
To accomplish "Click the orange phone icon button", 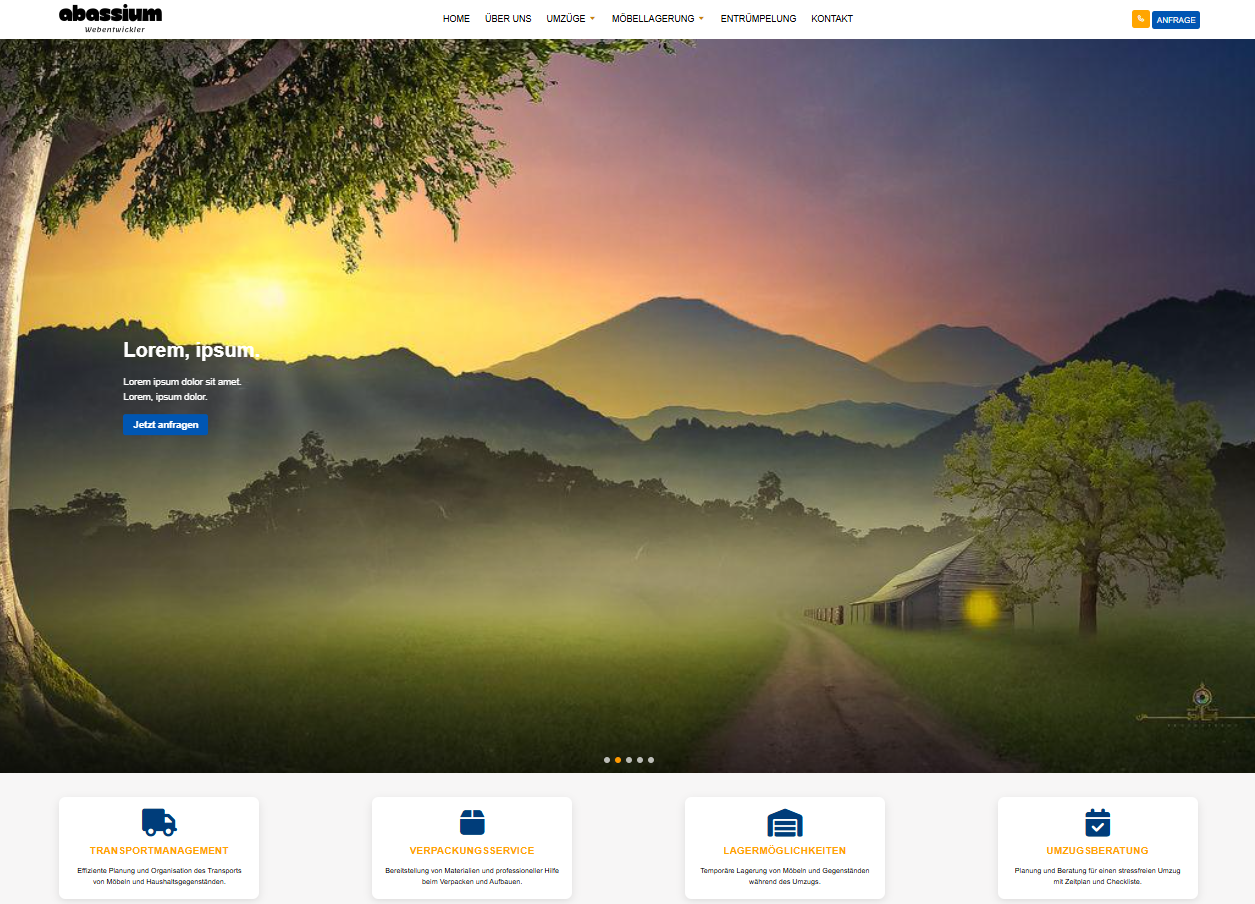I will click(x=1140, y=19).
